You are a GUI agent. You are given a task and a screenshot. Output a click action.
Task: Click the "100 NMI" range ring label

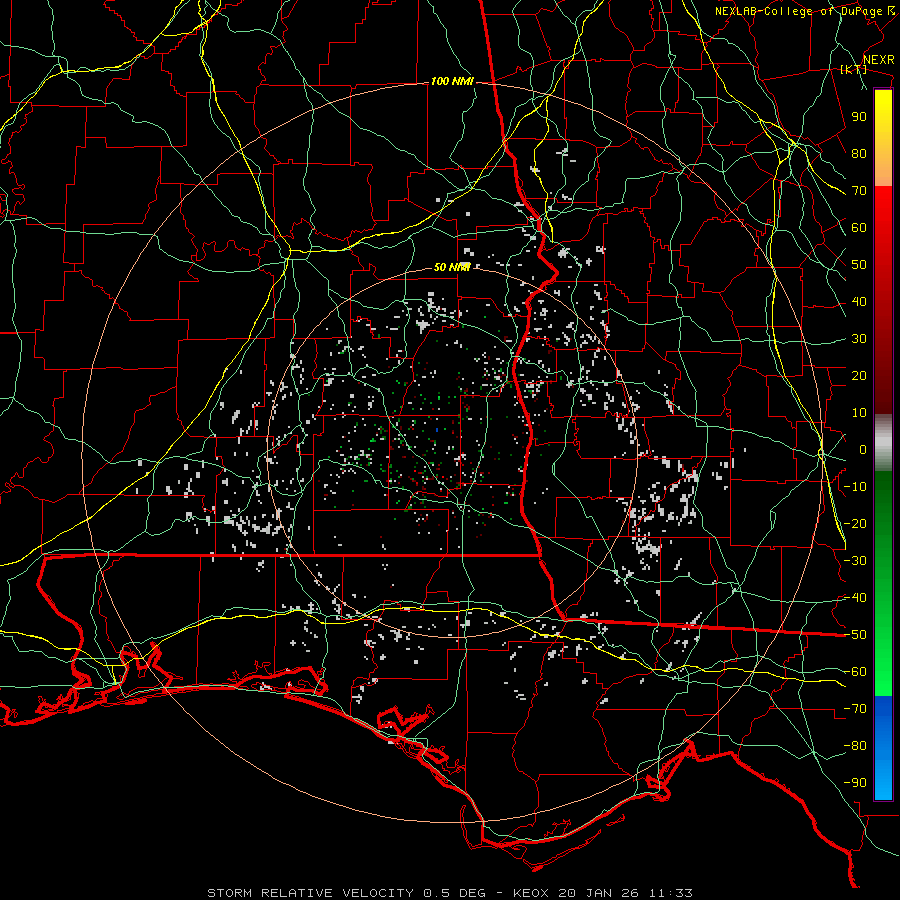click(x=452, y=82)
